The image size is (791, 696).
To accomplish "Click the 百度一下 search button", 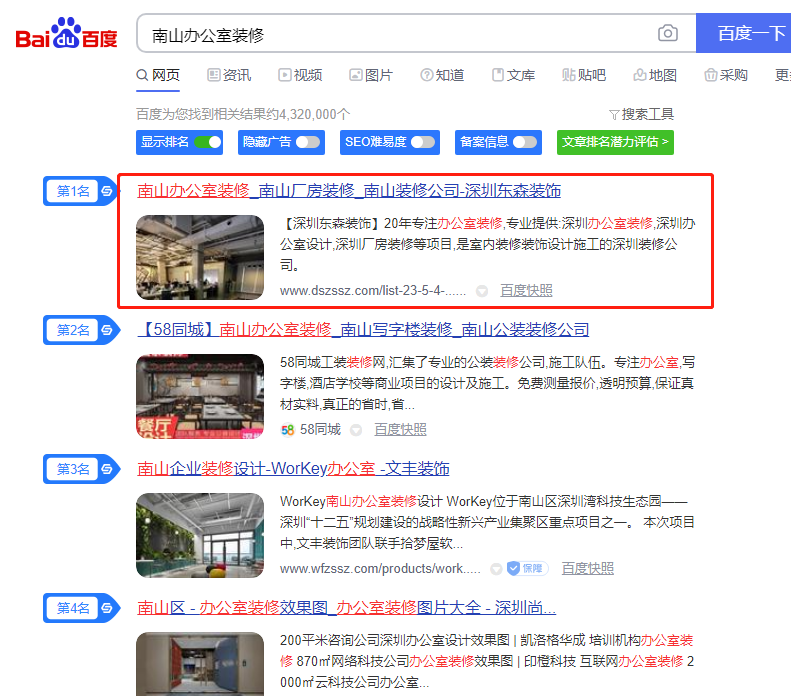I will click(x=744, y=33).
